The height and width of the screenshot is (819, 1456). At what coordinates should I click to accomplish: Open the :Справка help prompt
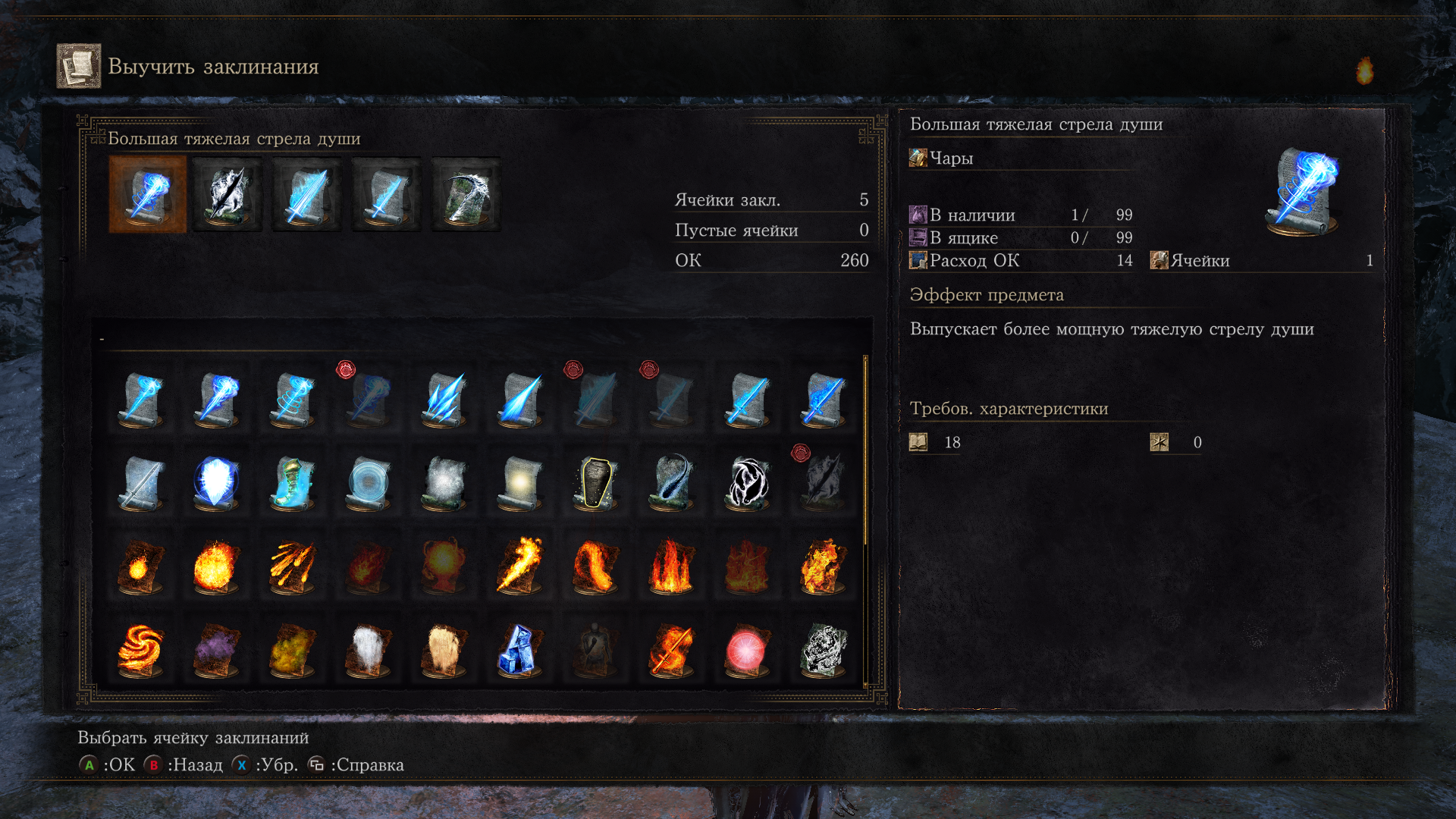[356, 764]
